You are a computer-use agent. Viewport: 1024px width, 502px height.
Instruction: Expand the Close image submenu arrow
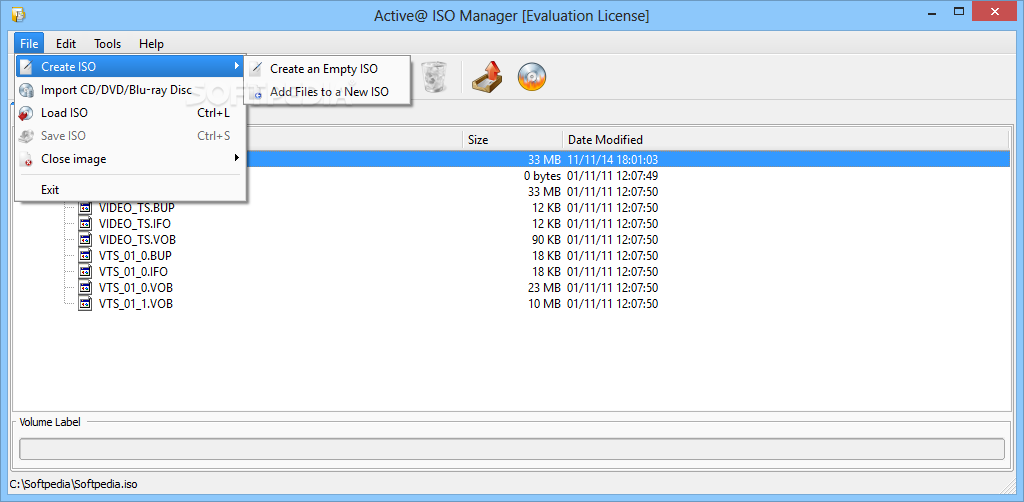point(236,157)
